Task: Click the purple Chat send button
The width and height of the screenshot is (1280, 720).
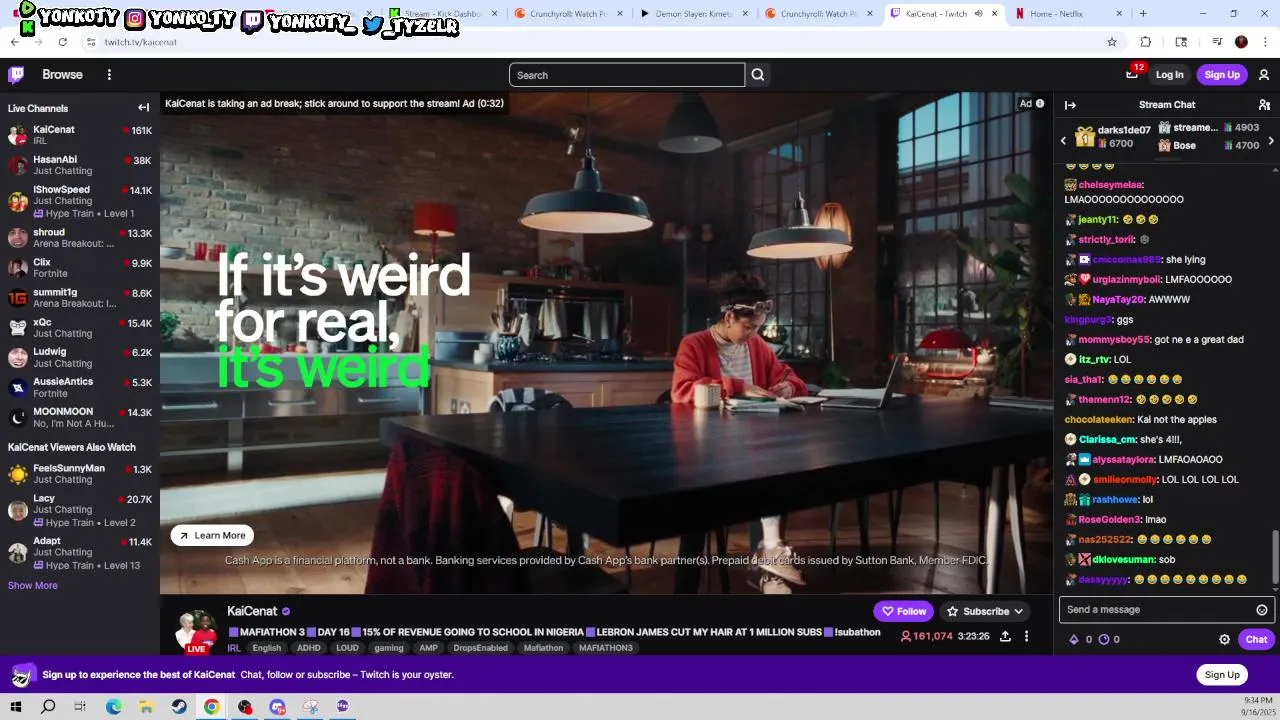Action: pyautogui.click(x=1256, y=639)
